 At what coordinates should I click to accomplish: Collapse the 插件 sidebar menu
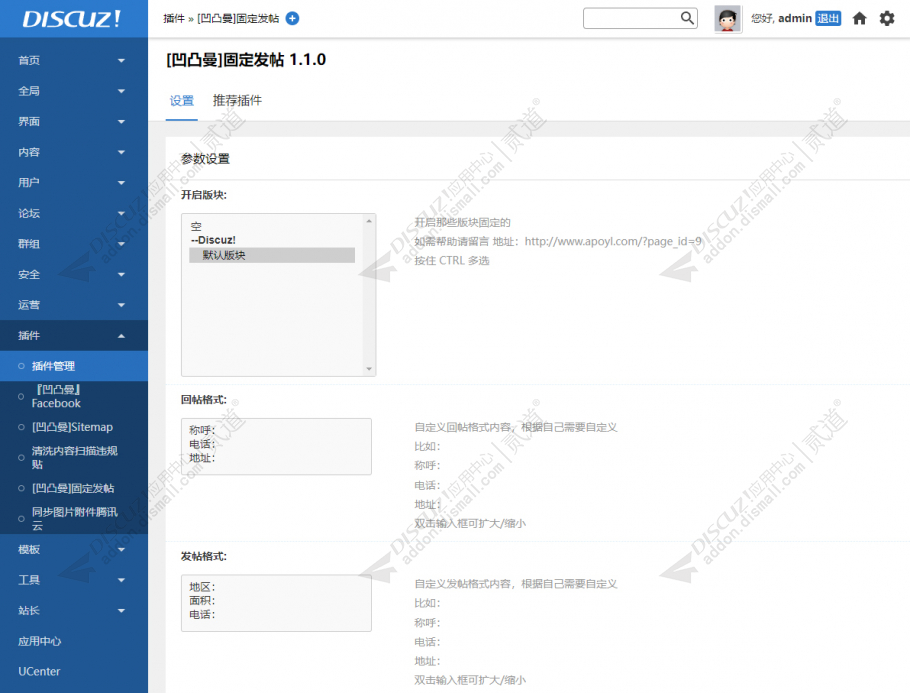pos(74,335)
